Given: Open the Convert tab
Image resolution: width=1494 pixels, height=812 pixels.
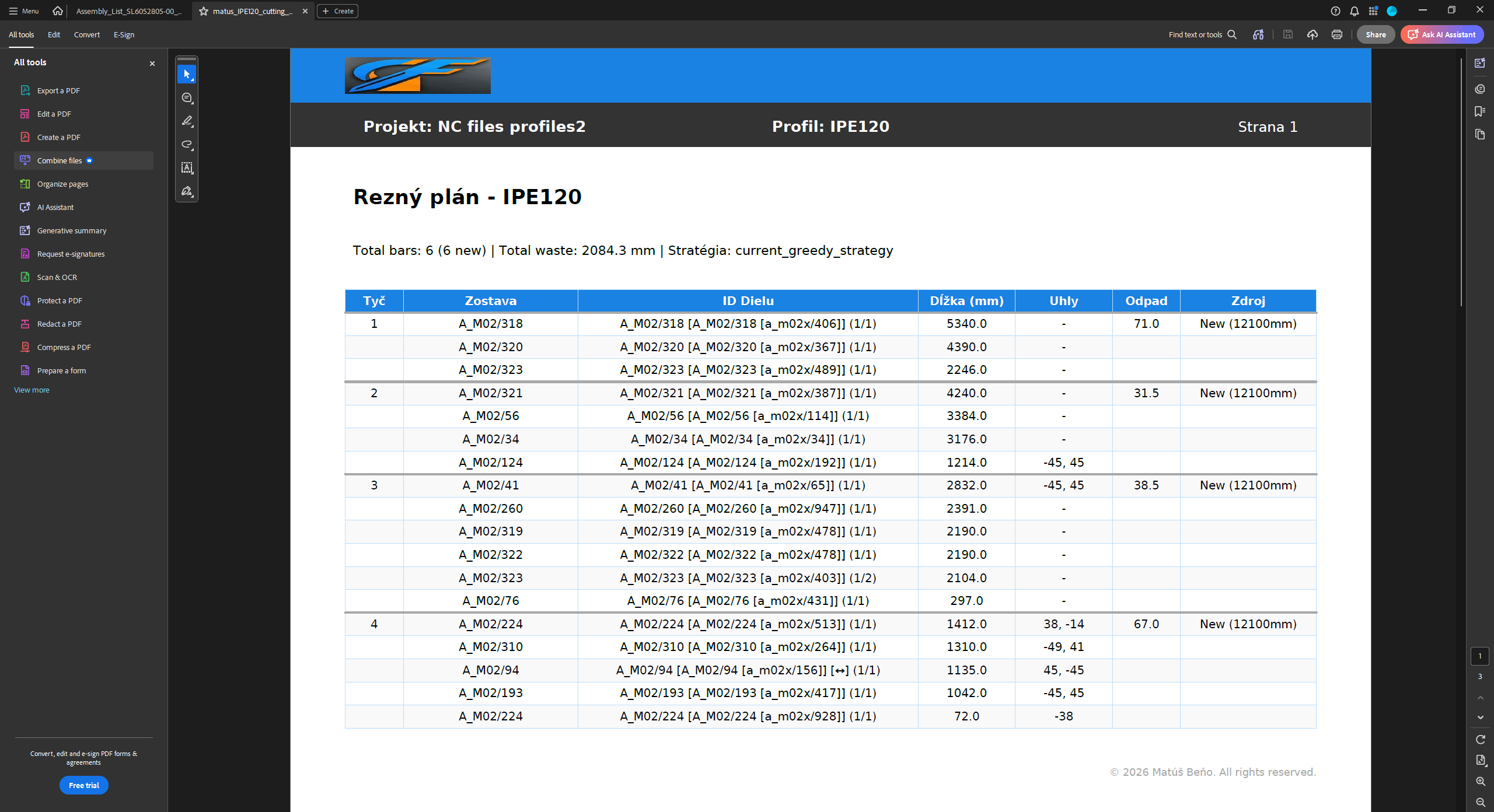Looking at the screenshot, I should [x=86, y=34].
